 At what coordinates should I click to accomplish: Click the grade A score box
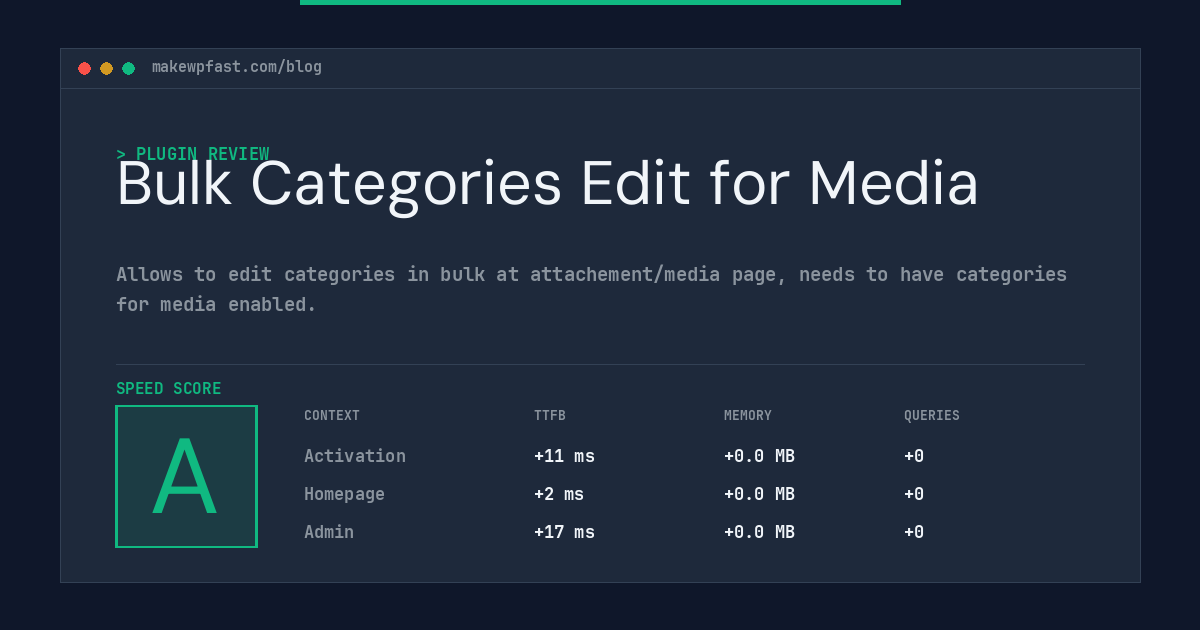click(x=186, y=476)
